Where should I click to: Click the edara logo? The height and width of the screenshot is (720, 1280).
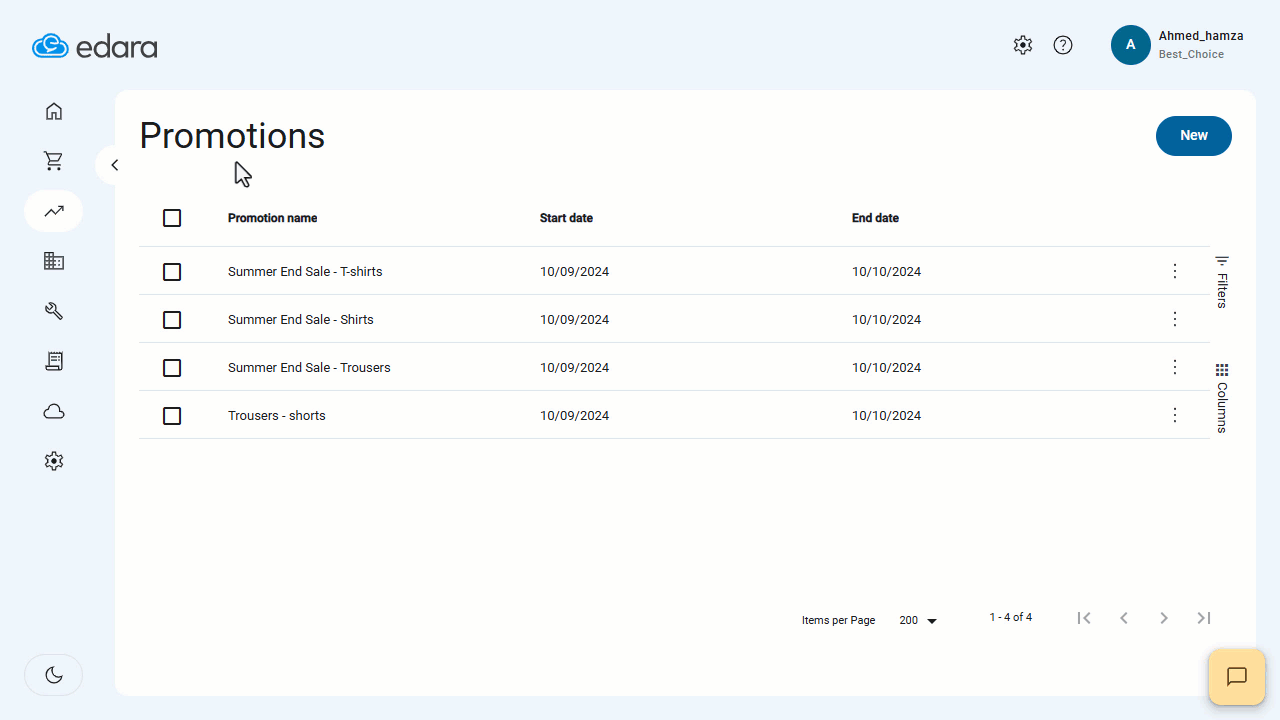coord(95,46)
